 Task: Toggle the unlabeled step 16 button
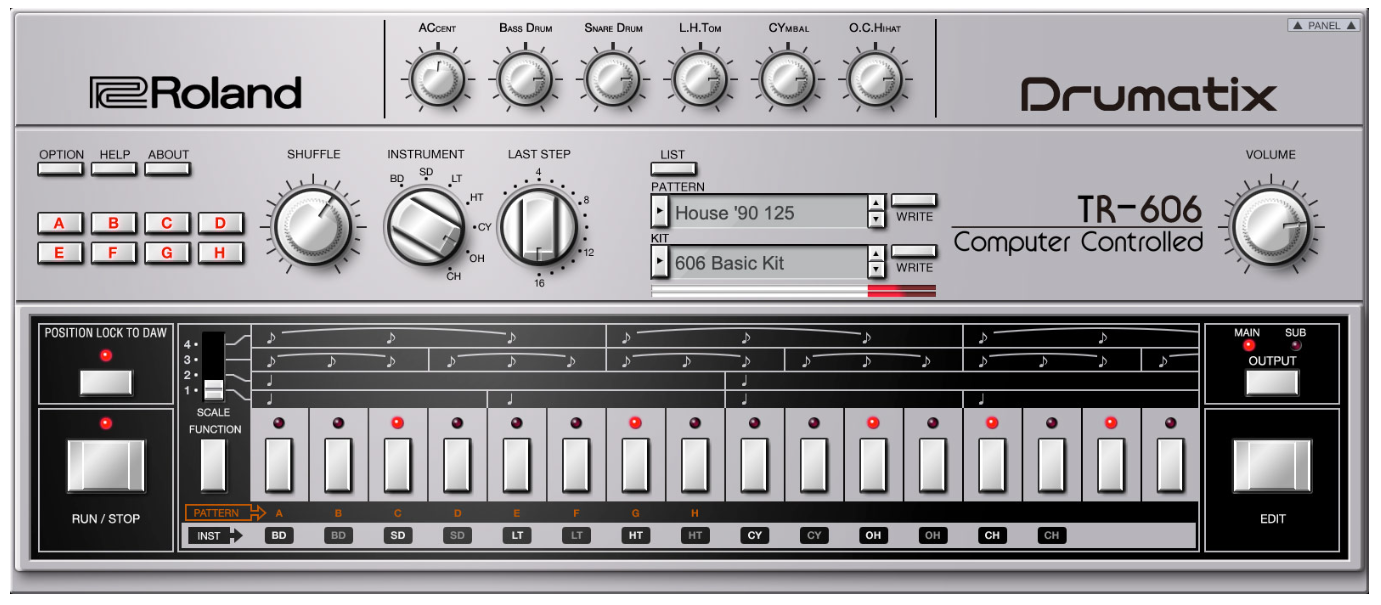coord(1171,464)
